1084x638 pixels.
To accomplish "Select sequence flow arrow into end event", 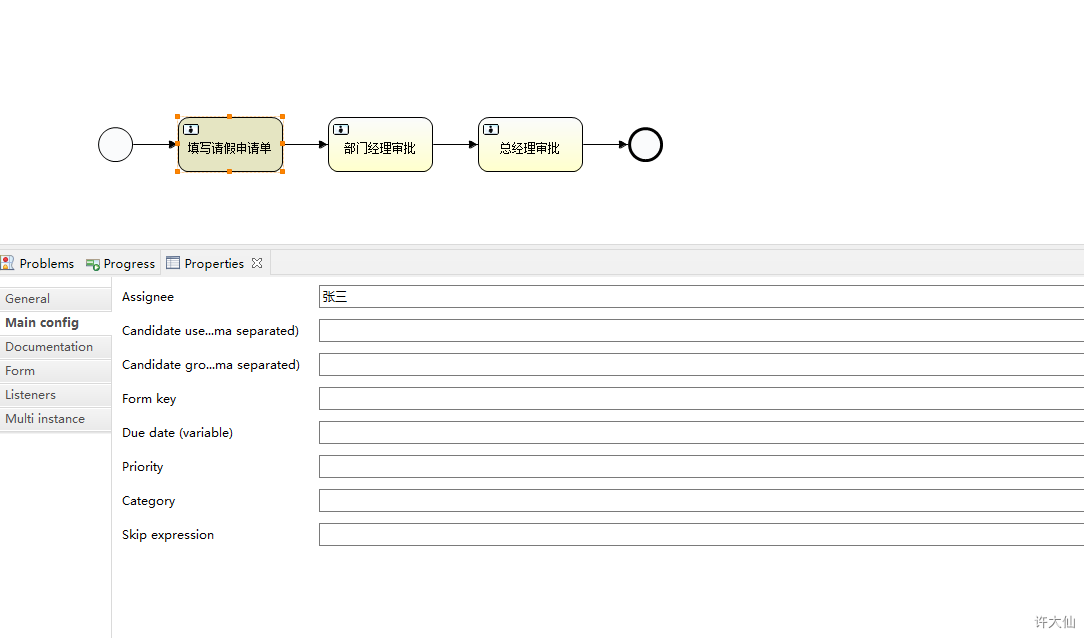I will click(606, 144).
